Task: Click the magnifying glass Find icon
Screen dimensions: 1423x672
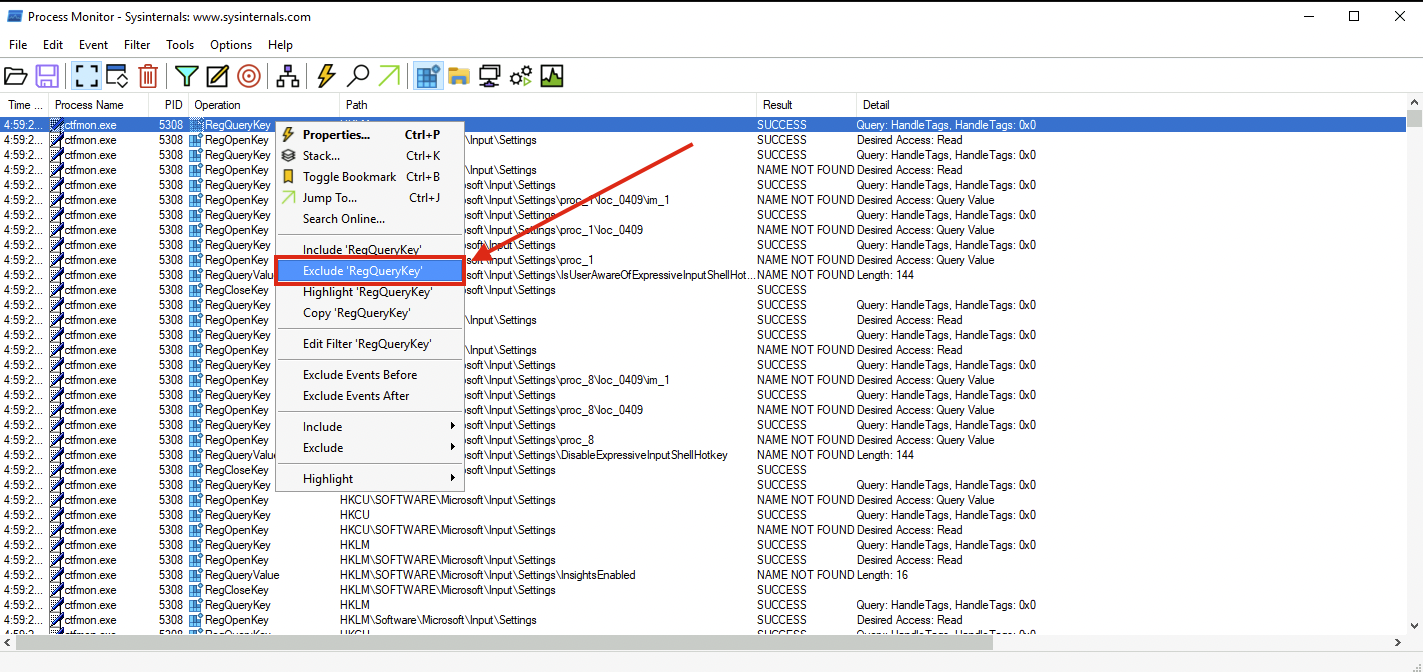Action: click(x=357, y=76)
